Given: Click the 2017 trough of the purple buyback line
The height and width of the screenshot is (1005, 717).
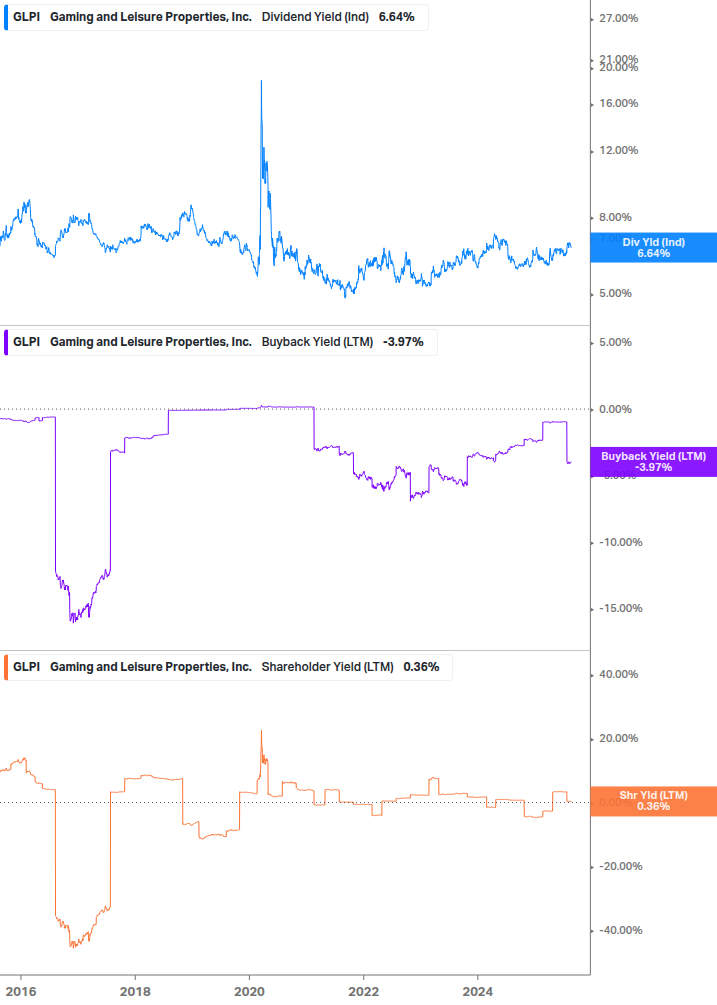Looking at the screenshot, I should click(x=72, y=620).
